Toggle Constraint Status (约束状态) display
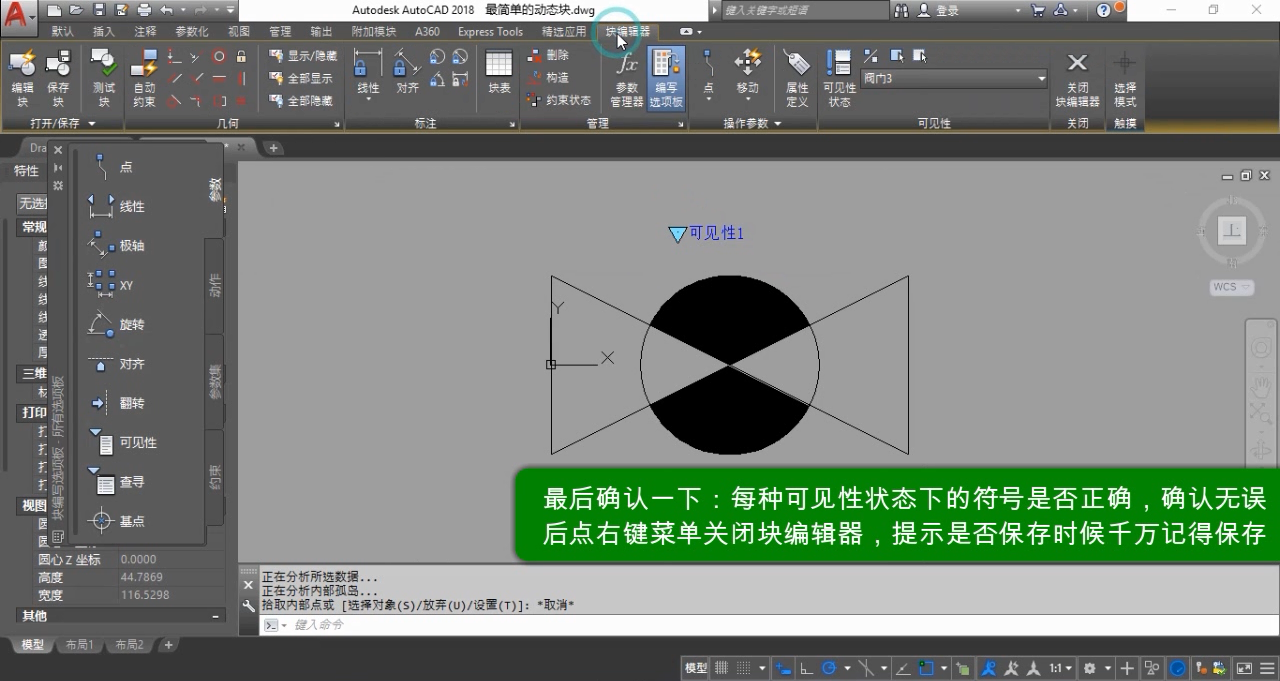1280x681 pixels. tap(559, 100)
